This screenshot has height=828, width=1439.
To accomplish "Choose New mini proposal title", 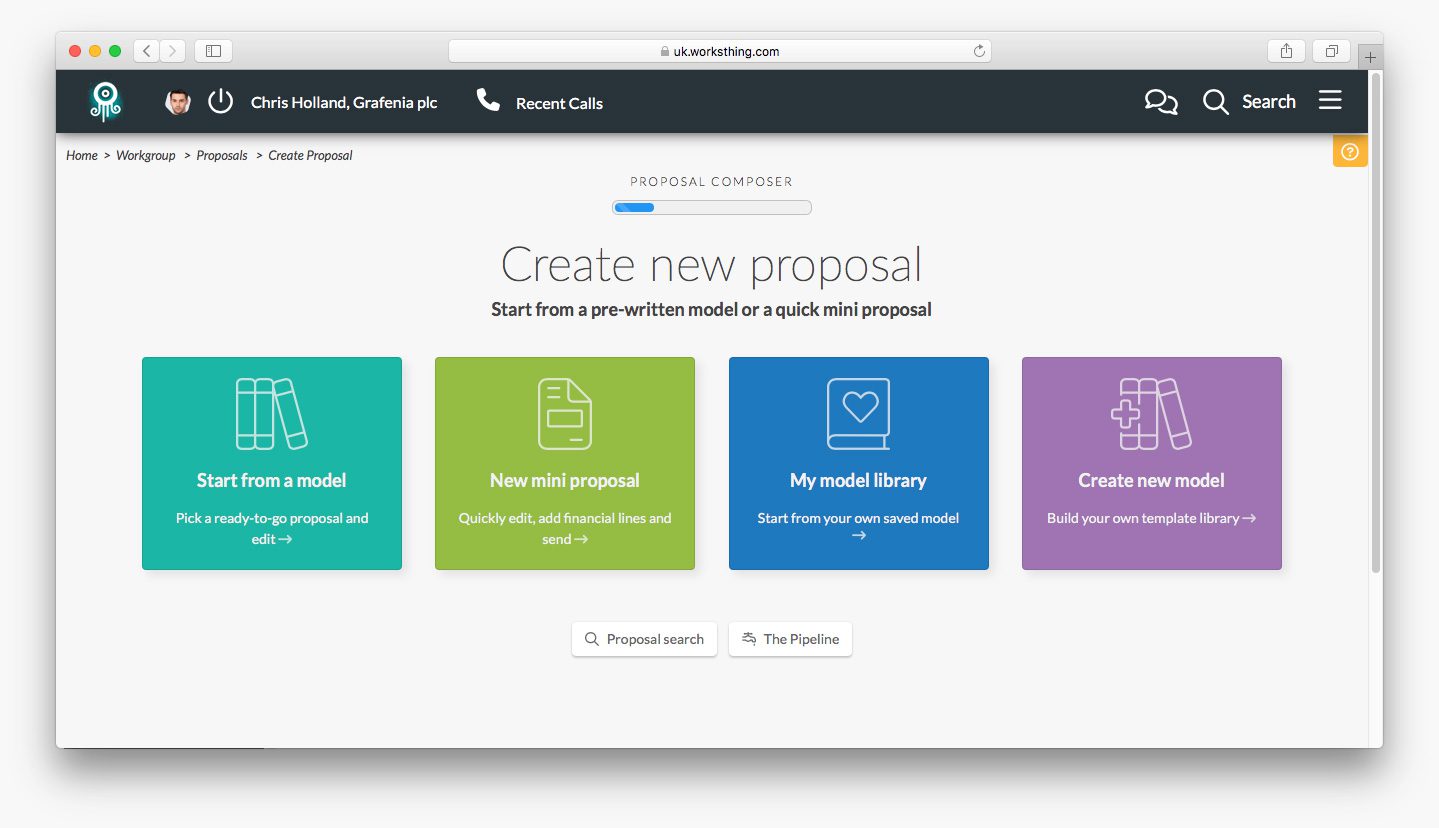I will coord(565,480).
